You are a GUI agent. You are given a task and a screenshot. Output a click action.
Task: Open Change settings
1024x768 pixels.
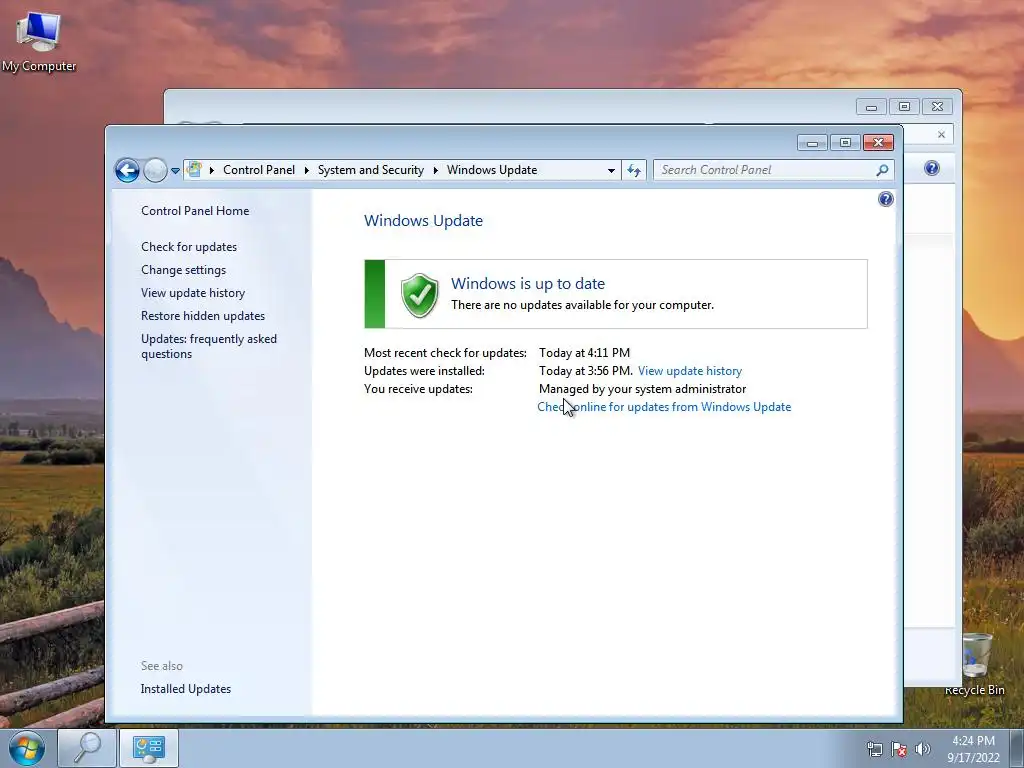pyautogui.click(x=184, y=270)
